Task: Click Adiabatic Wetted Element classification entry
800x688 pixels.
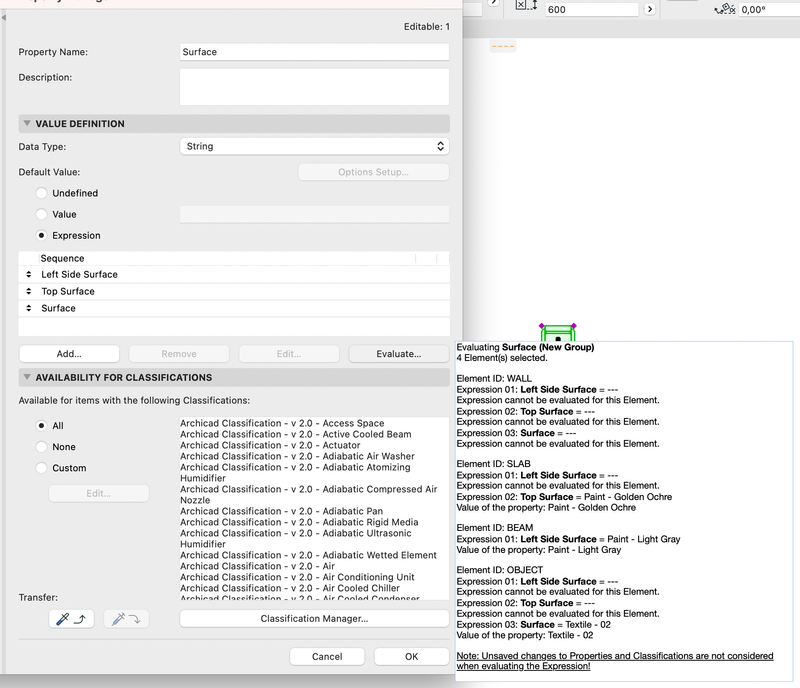Action: 309,555
